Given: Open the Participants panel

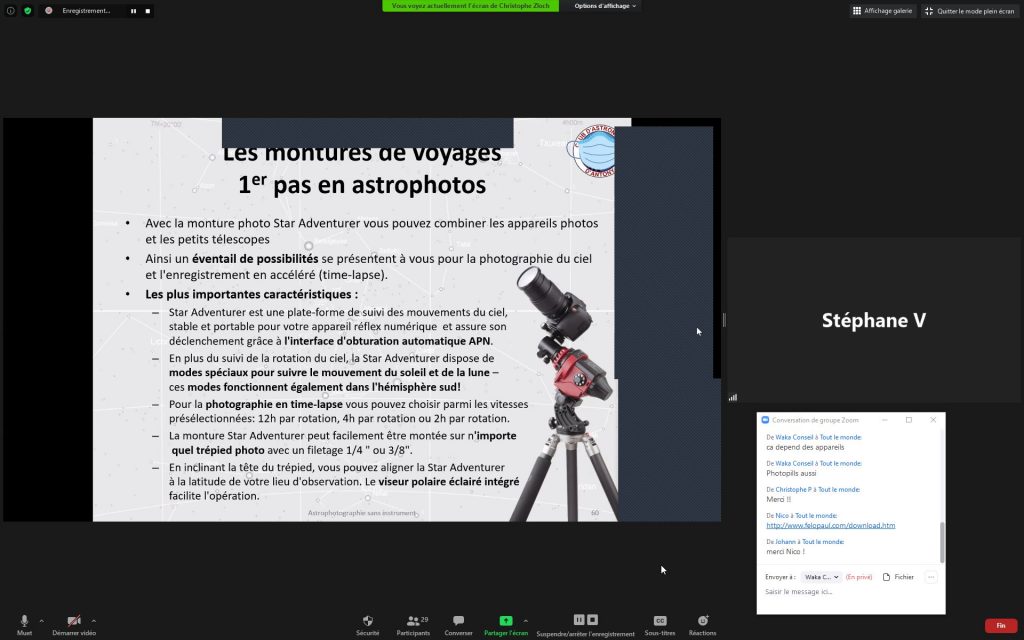Looking at the screenshot, I should point(413,624).
